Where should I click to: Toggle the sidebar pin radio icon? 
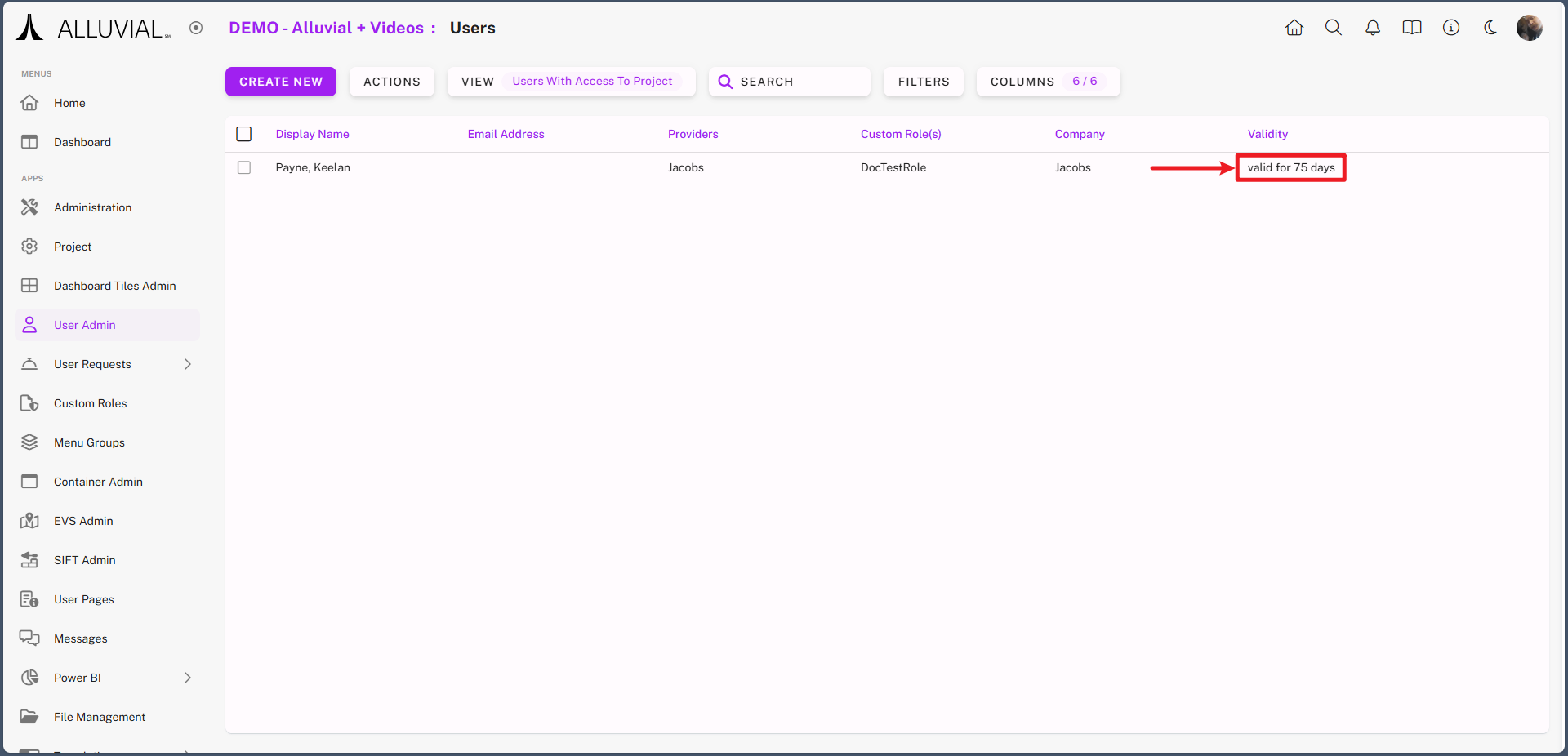tap(196, 28)
